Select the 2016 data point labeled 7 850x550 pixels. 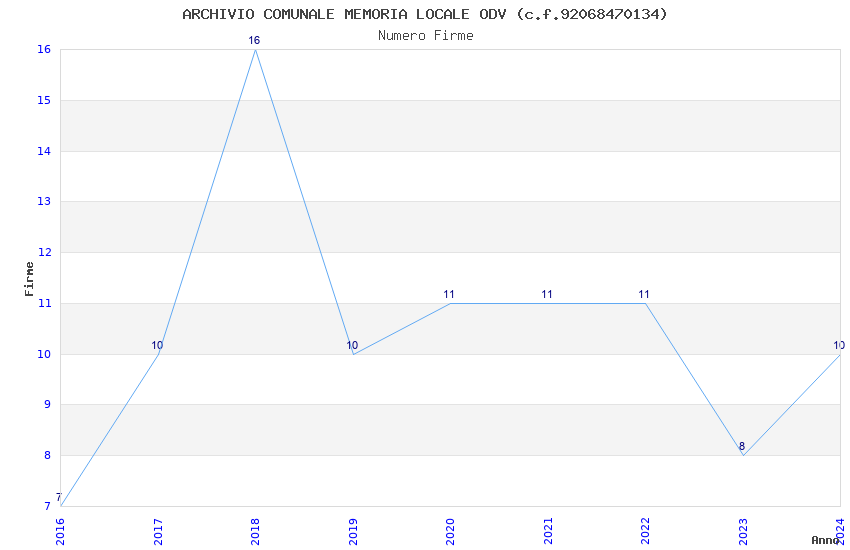pos(61,506)
